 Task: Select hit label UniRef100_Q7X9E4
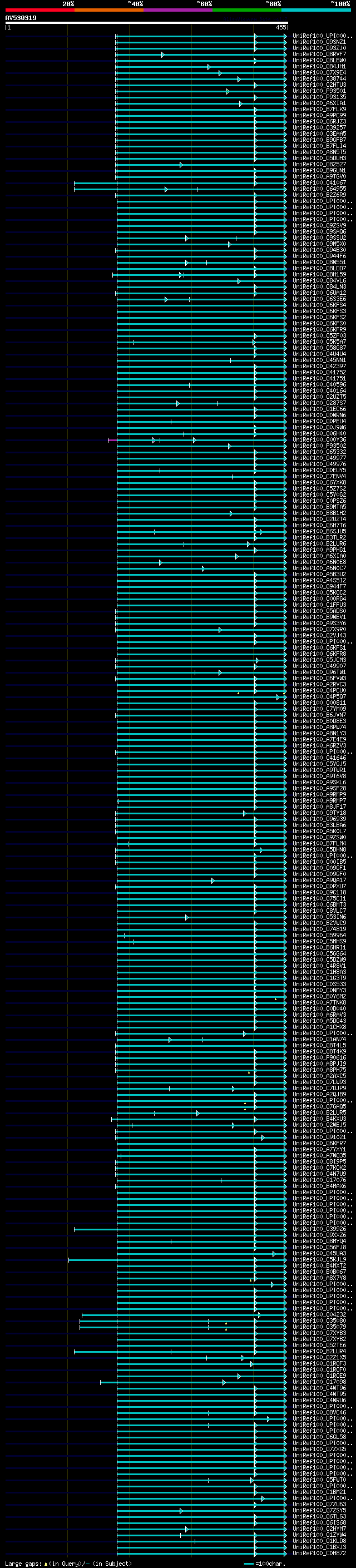(x=319, y=72)
